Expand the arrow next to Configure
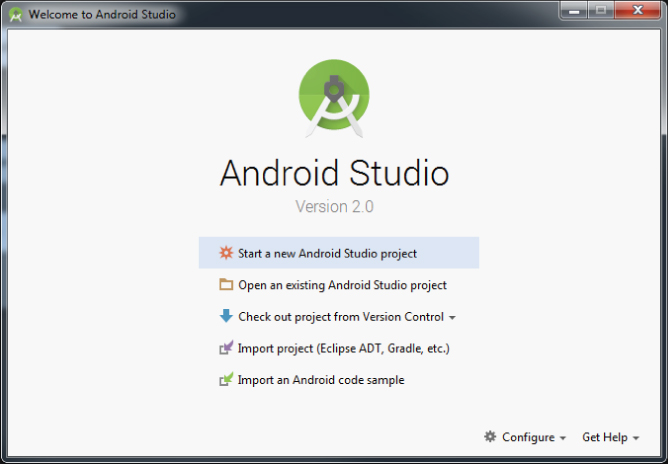Screen dimensions: 668x464 click(x=563, y=438)
